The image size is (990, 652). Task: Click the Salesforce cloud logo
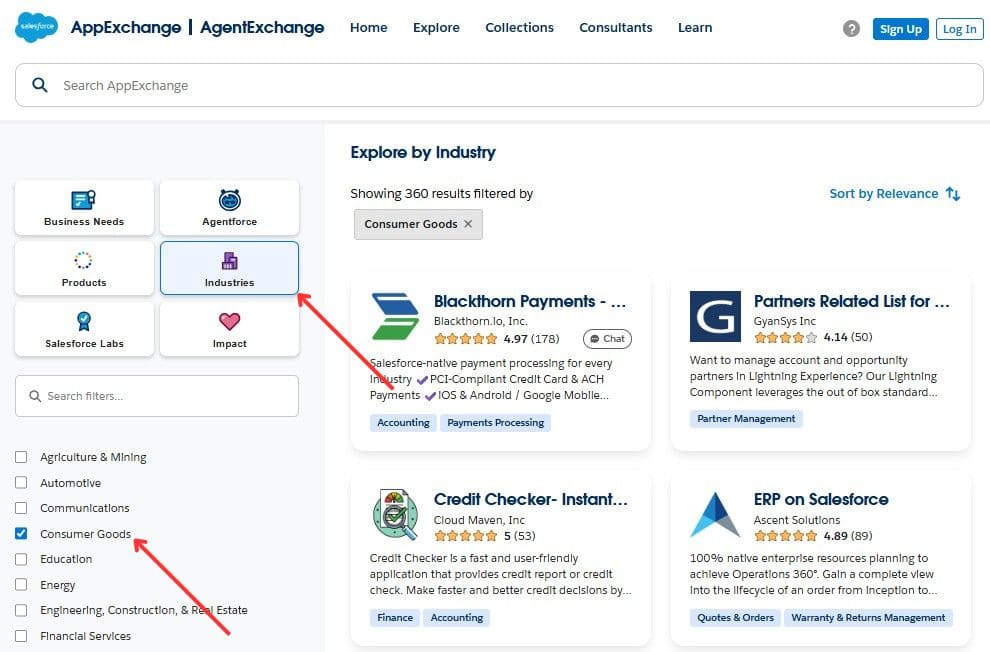pyautogui.click(x=36, y=27)
